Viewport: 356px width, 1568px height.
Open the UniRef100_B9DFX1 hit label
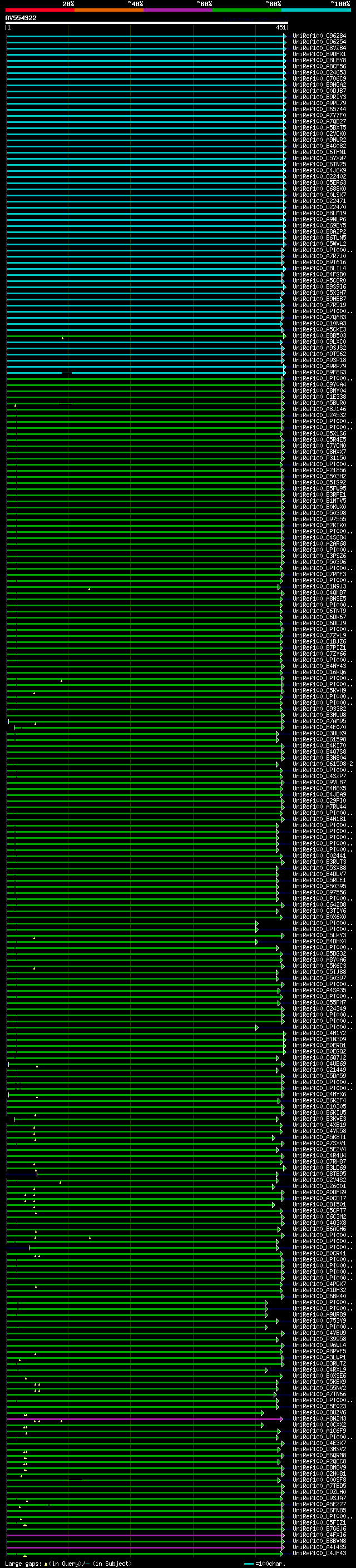click(x=319, y=54)
